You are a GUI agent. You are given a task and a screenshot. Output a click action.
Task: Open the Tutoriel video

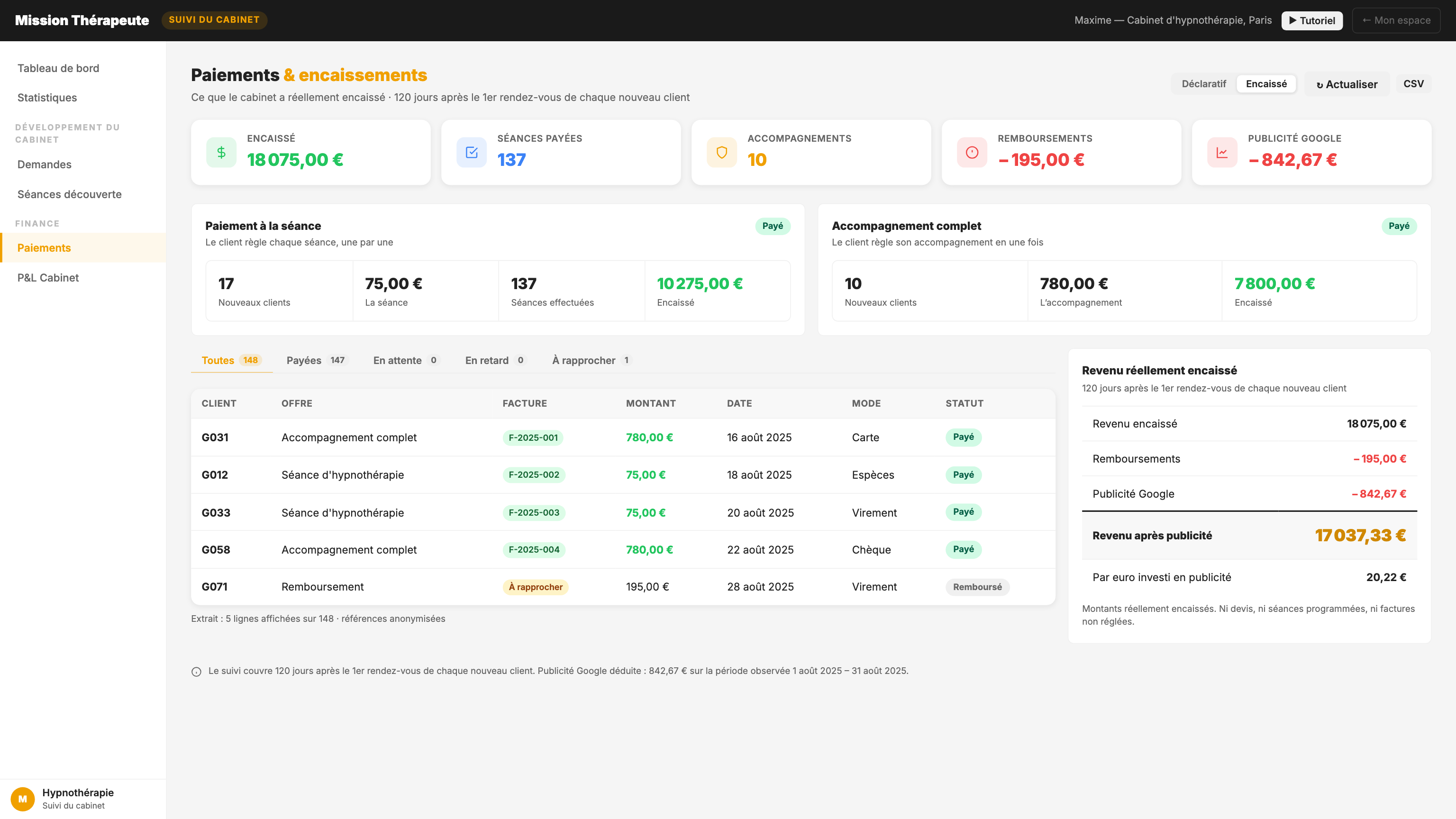[x=1312, y=20]
